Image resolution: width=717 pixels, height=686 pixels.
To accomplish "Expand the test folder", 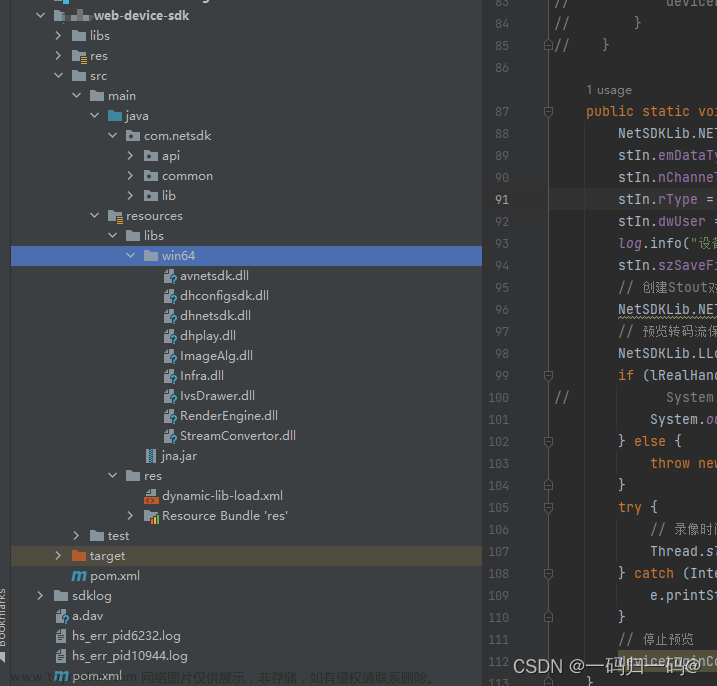I will tap(76, 536).
